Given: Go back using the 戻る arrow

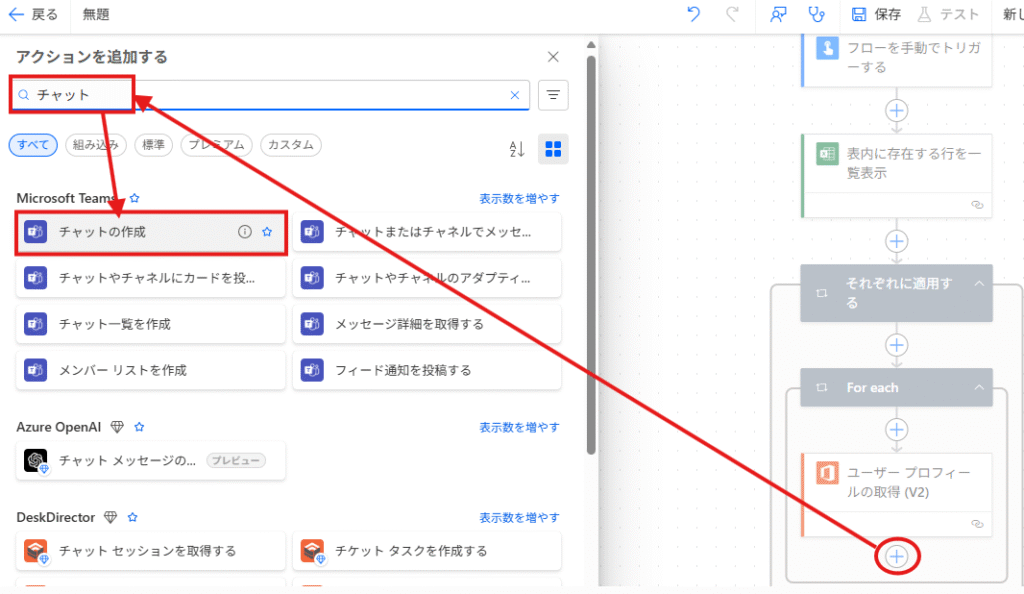Looking at the screenshot, I should pyautogui.click(x=33, y=14).
